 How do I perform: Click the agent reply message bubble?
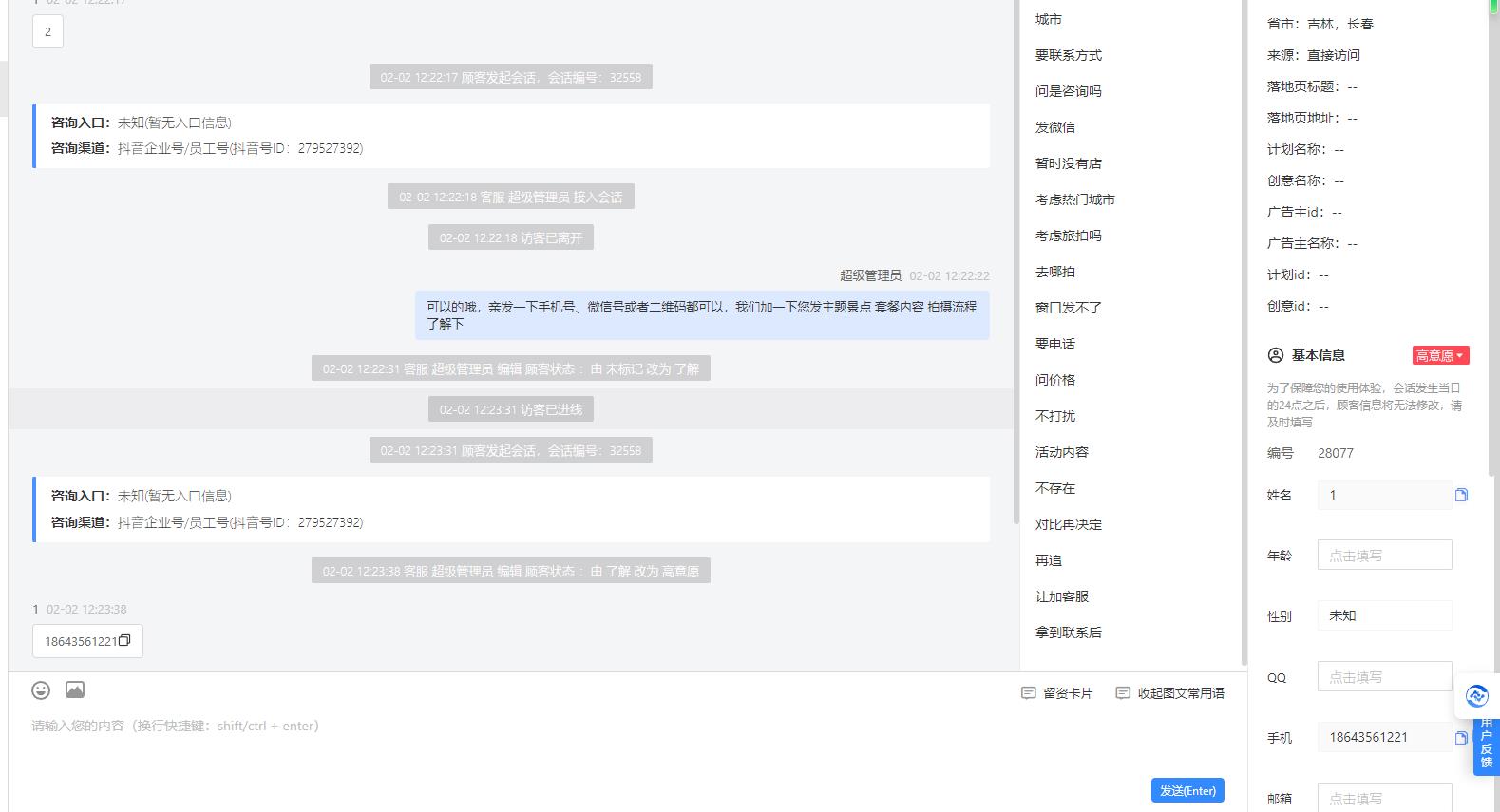pos(702,315)
